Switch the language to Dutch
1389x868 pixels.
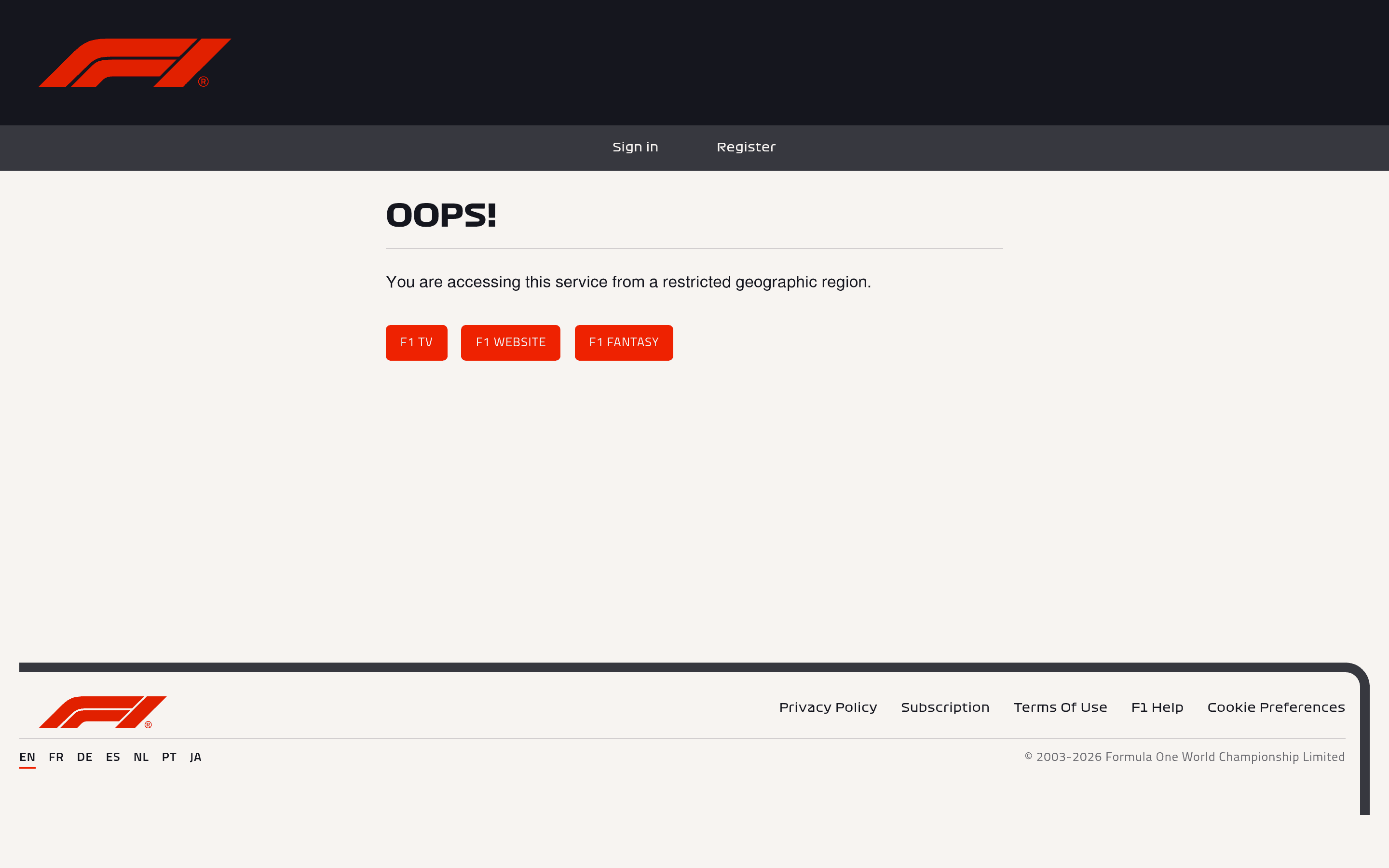(141, 757)
